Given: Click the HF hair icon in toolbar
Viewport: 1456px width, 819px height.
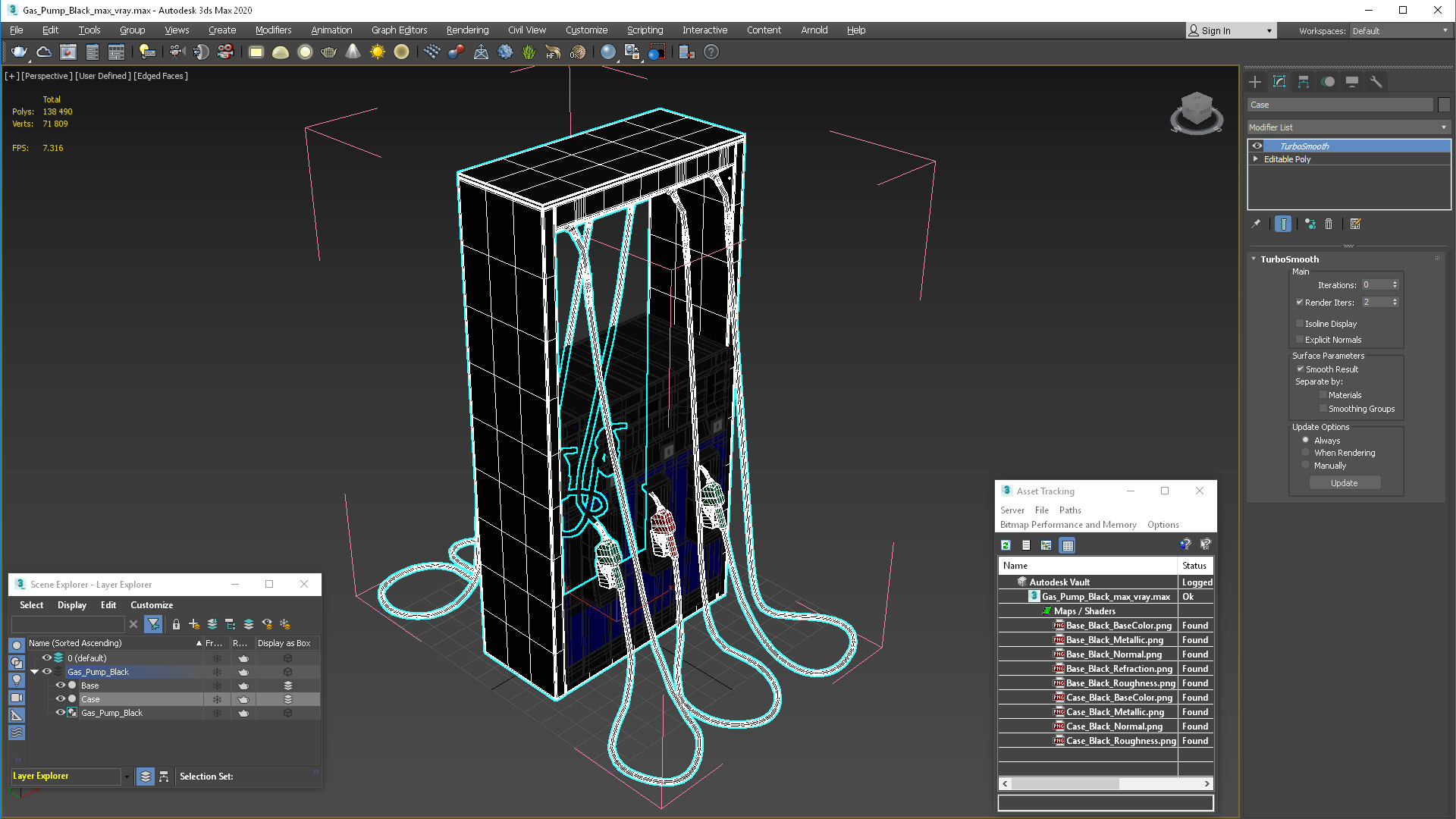Looking at the screenshot, I should (x=553, y=52).
